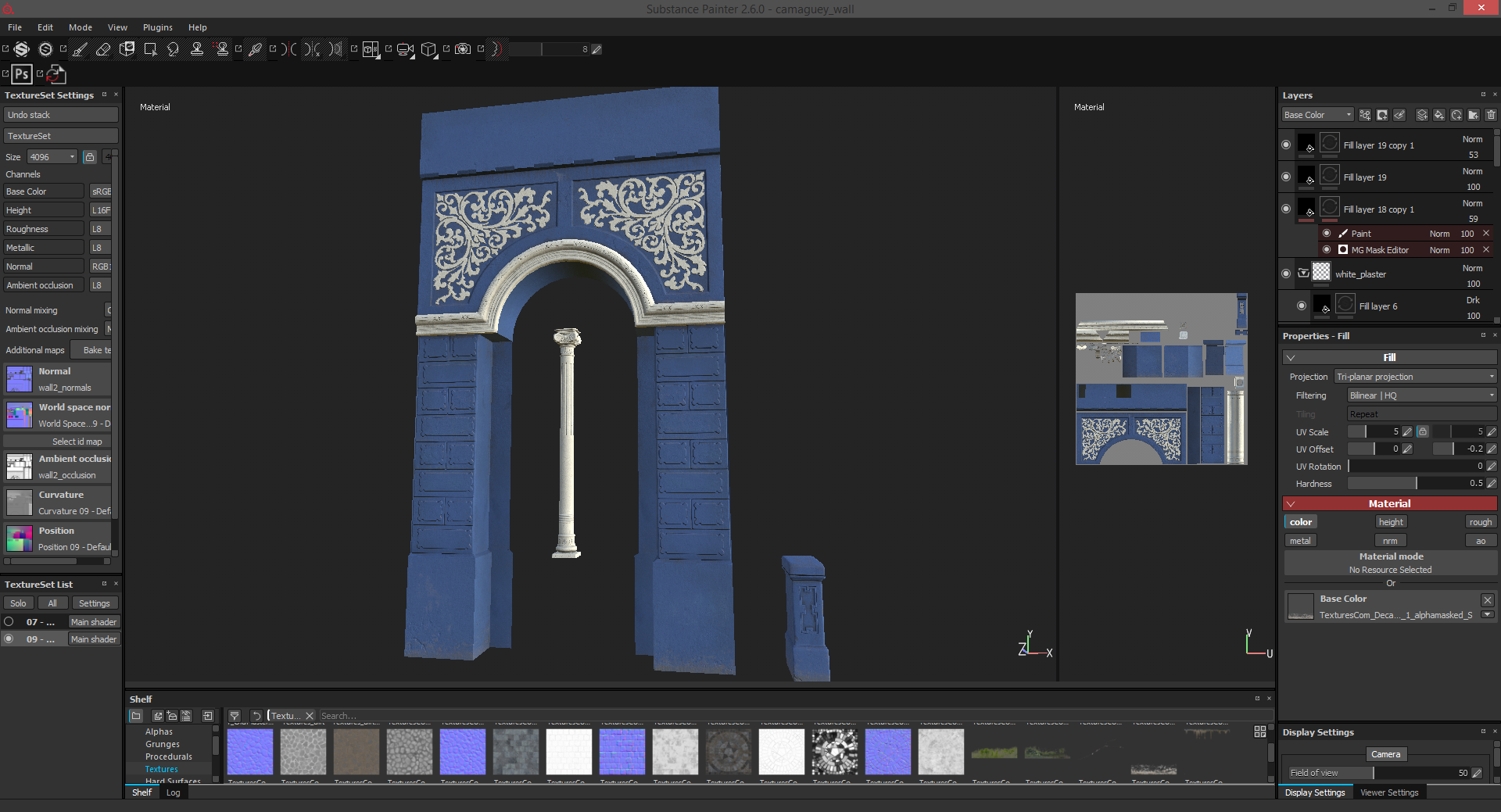Open Main shader for set 07
The height and width of the screenshot is (812, 1501).
[94, 622]
